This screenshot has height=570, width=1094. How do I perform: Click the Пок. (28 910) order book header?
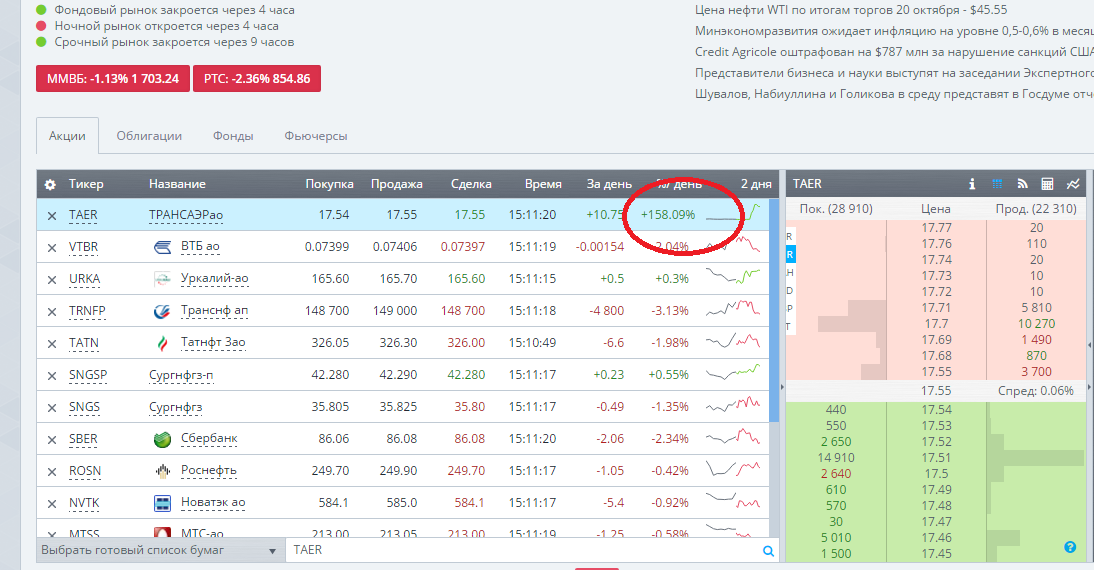point(836,209)
